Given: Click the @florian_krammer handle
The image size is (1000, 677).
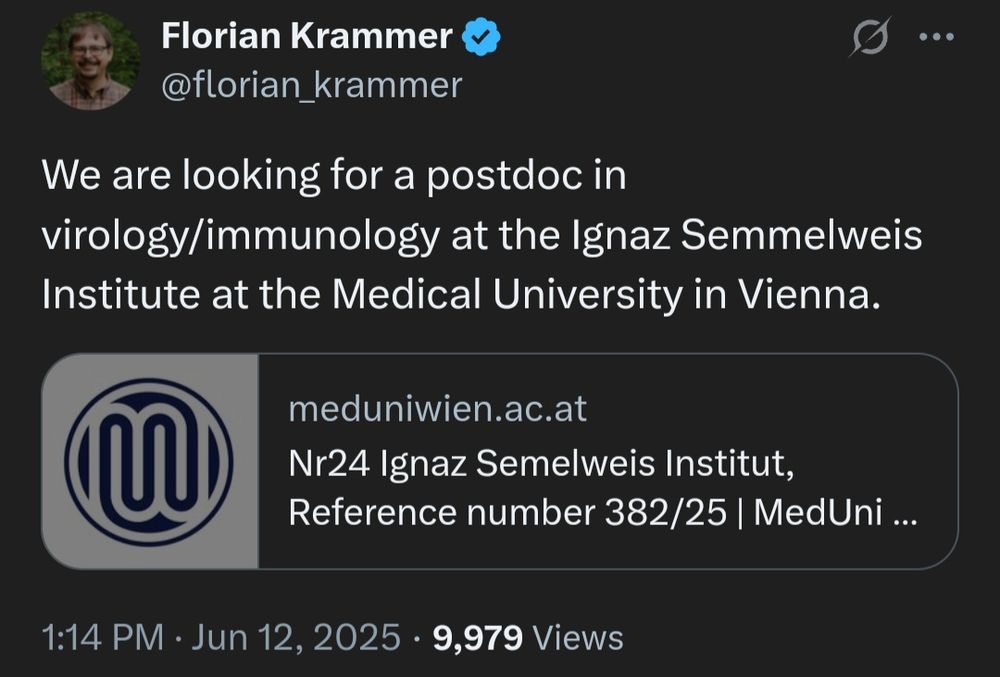Looking at the screenshot, I should pos(308,85).
